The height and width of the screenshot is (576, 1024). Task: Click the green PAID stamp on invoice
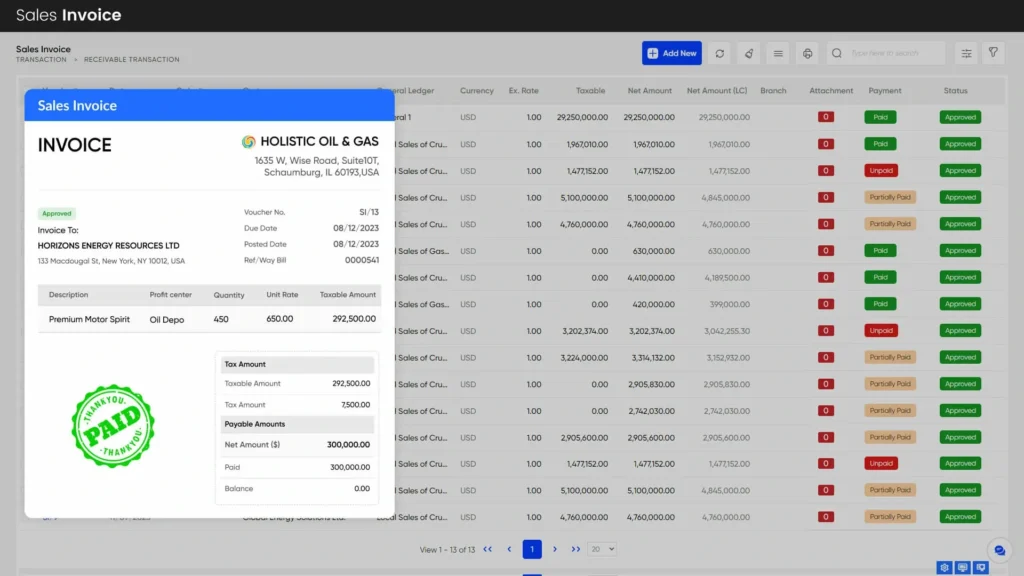pos(113,425)
